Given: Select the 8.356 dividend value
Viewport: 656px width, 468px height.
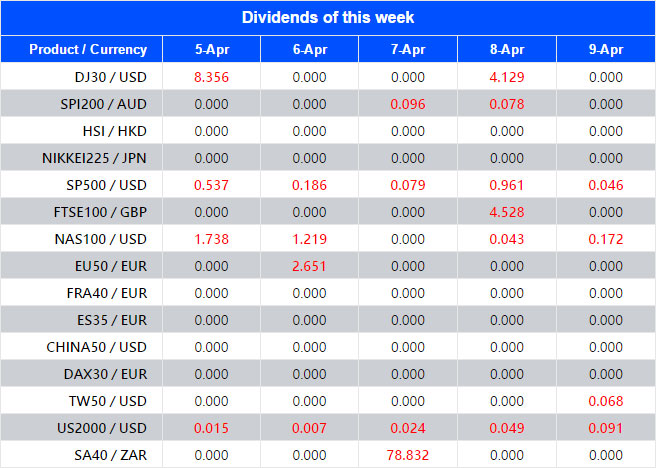Looking at the screenshot, I should point(210,76).
